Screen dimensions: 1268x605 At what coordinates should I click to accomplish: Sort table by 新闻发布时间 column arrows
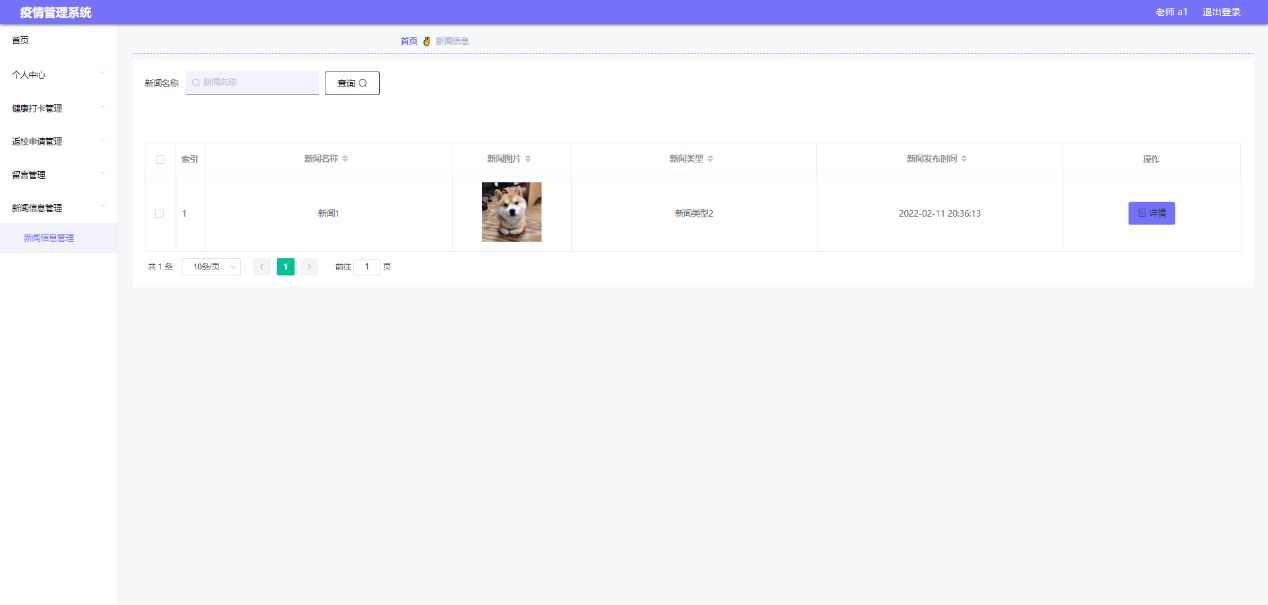coord(964,159)
